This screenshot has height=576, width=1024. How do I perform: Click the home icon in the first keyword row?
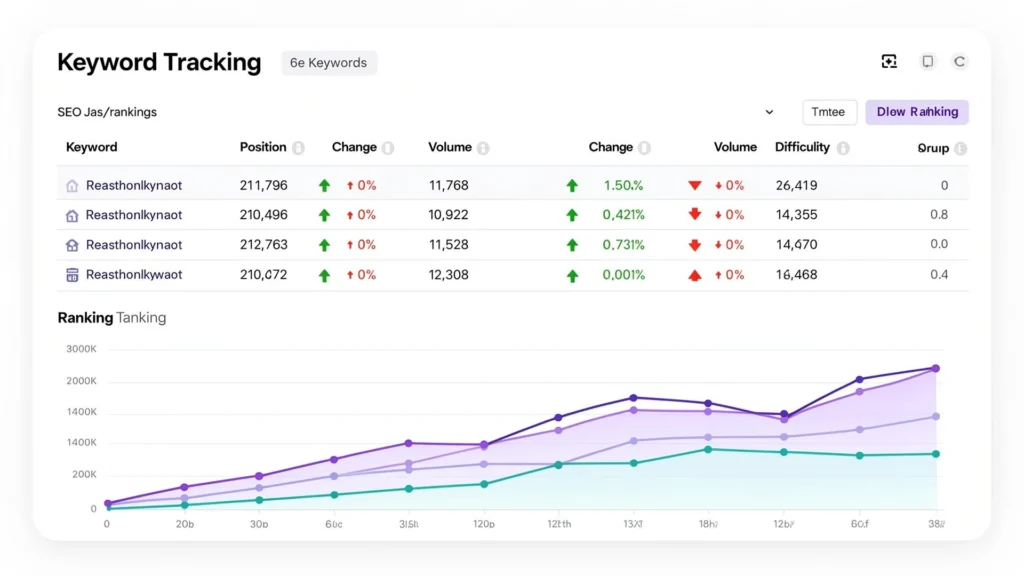click(x=71, y=186)
